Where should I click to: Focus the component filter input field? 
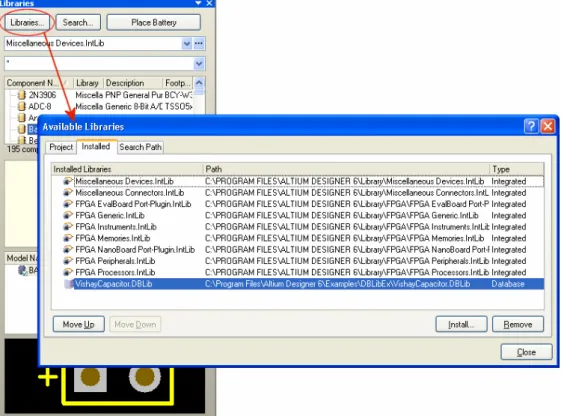click(99, 64)
